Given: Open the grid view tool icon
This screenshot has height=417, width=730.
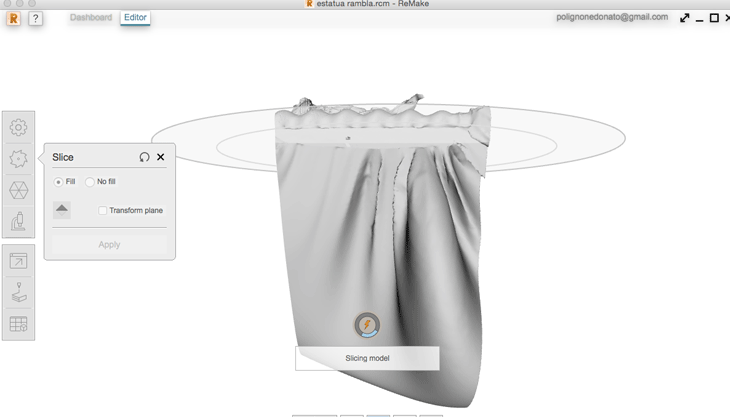Looking at the screenshot, I should pyautogui.click(x=19, y=324).
